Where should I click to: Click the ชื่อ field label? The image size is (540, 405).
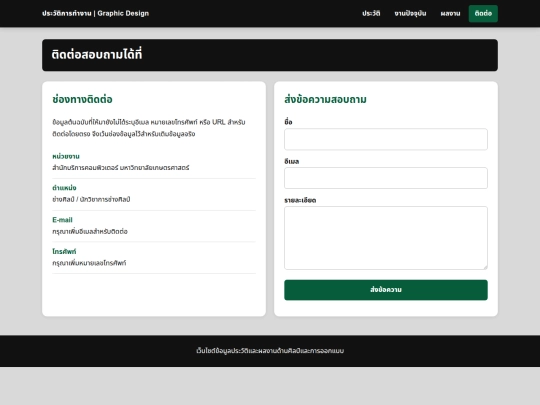click(288, 122)
